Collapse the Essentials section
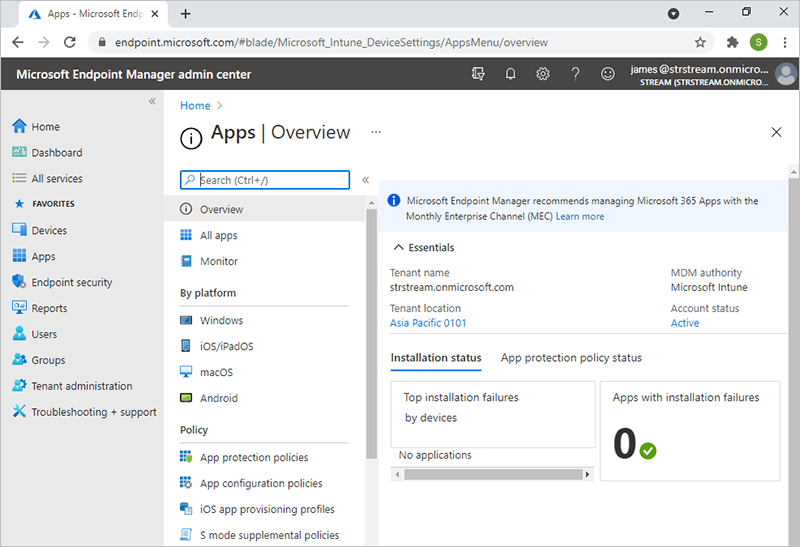This screenshot has height=547, width=800. tap(424, 247)
